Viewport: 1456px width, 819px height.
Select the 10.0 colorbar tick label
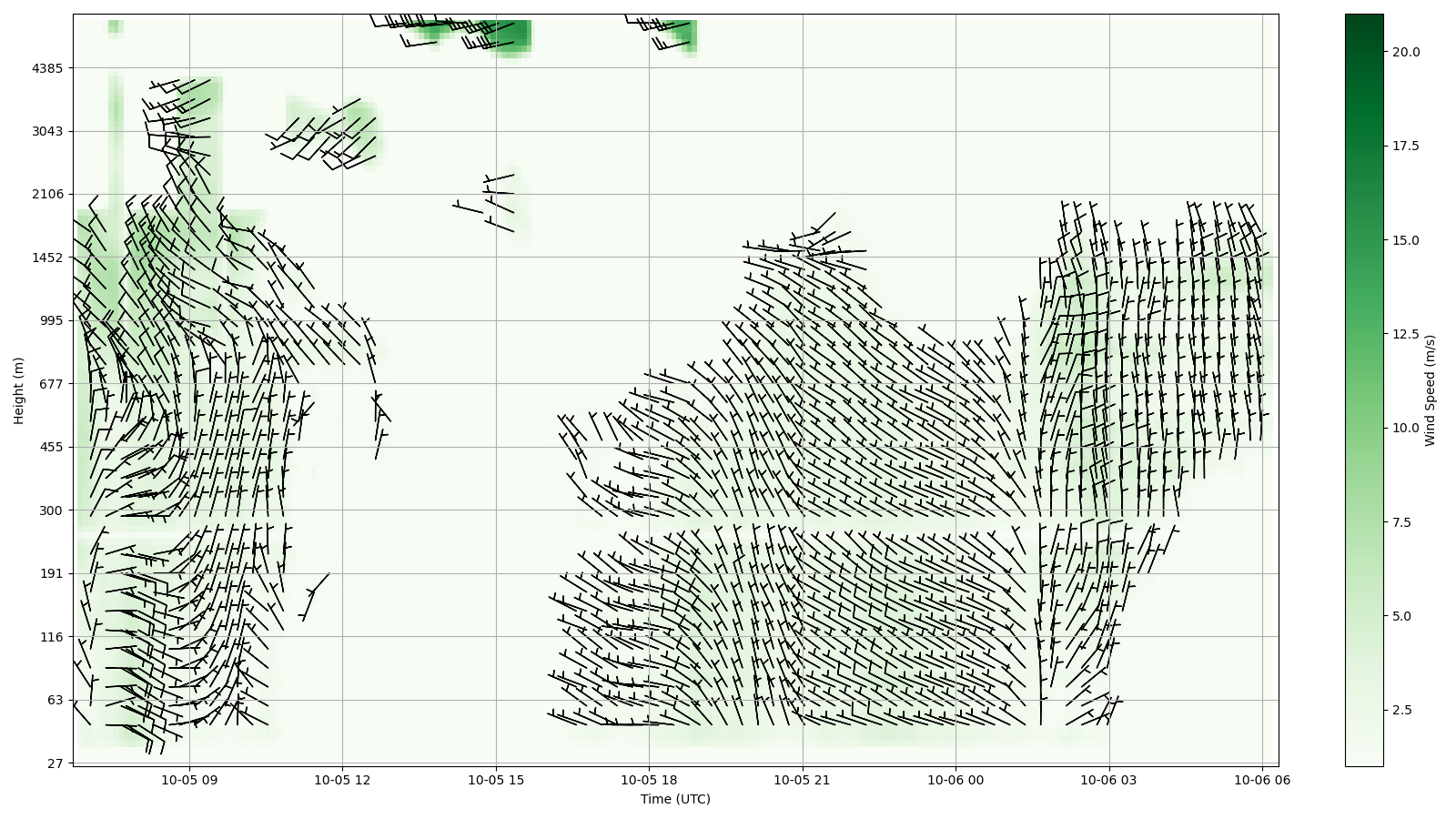[1405, 428]
